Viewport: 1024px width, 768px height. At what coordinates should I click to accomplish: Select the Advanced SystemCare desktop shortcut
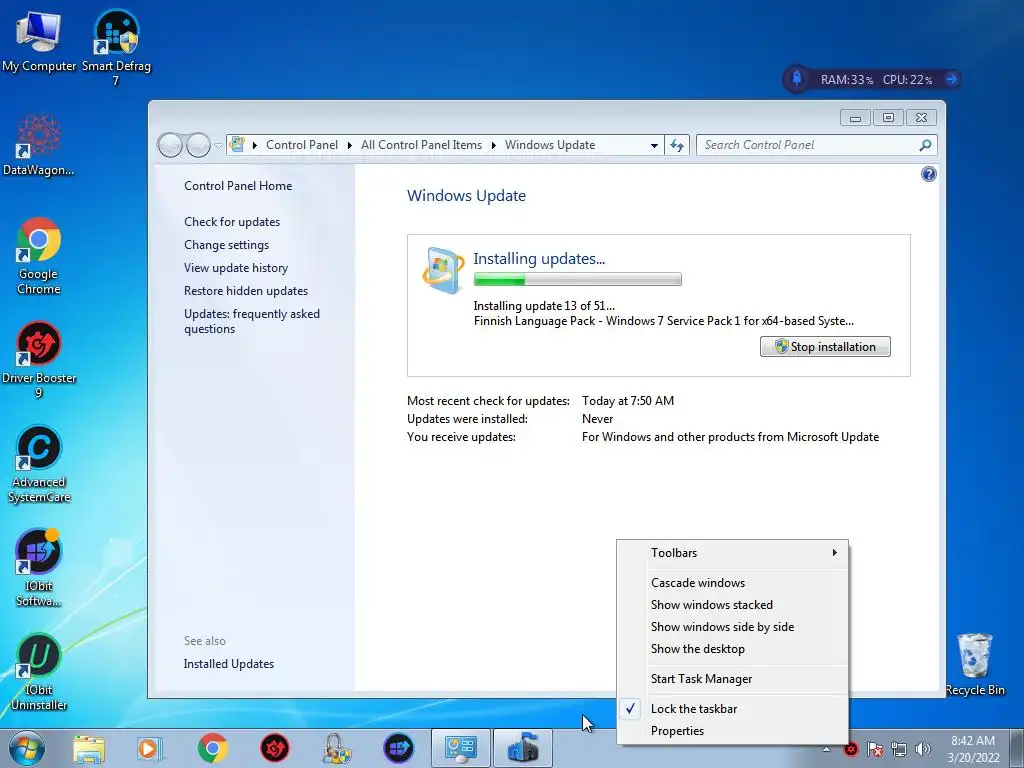point(39,464)
